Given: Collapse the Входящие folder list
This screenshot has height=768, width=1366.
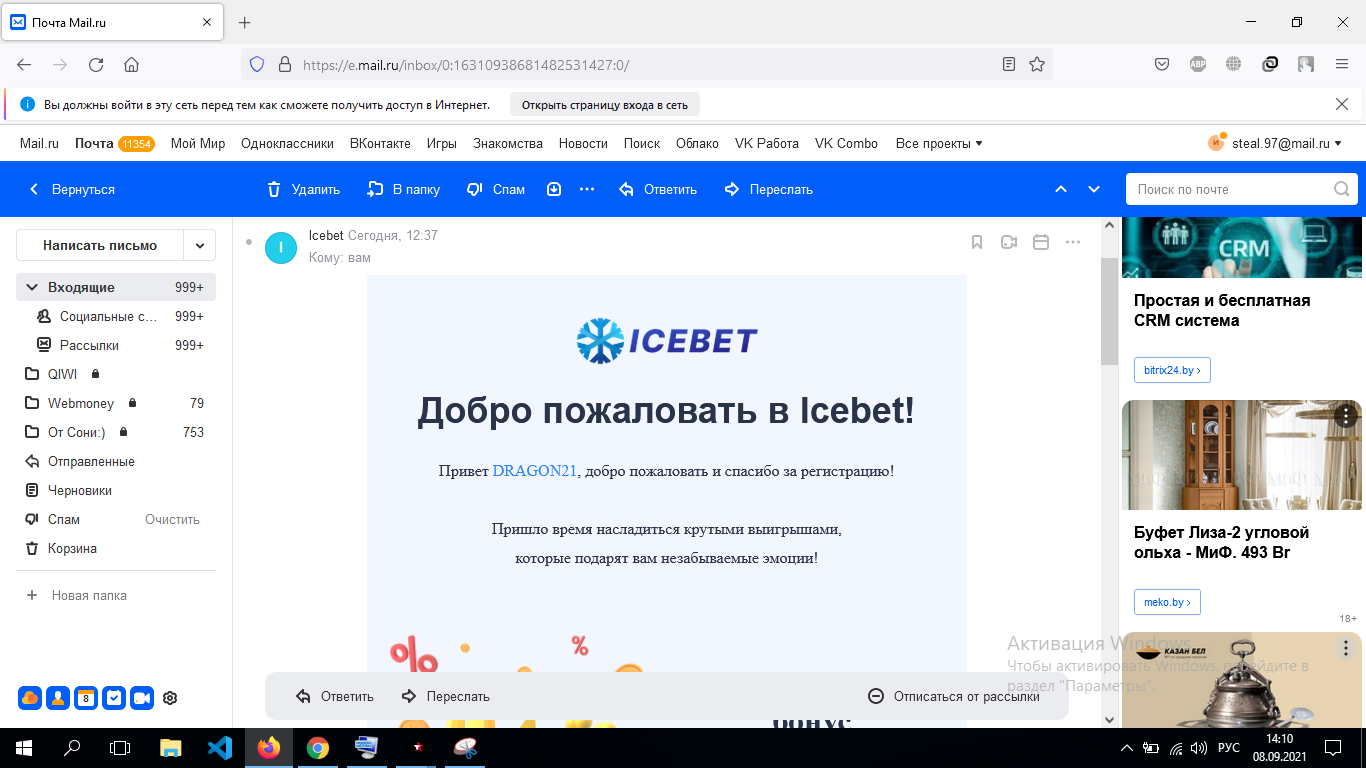Looking at the screenshot, I should pyautogui.click(x=33, y=287).
